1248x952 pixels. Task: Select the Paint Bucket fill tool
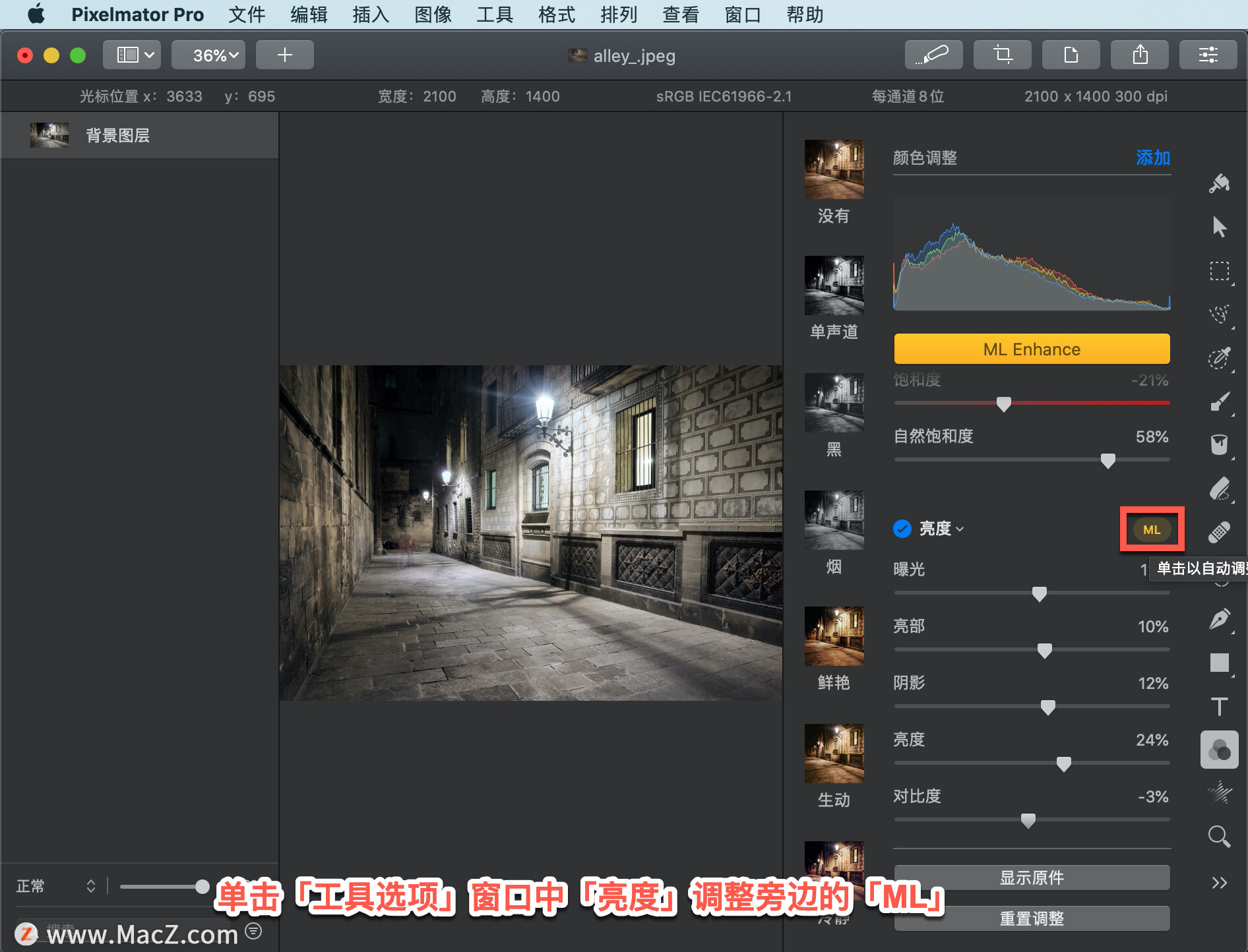pos(1219,445)
